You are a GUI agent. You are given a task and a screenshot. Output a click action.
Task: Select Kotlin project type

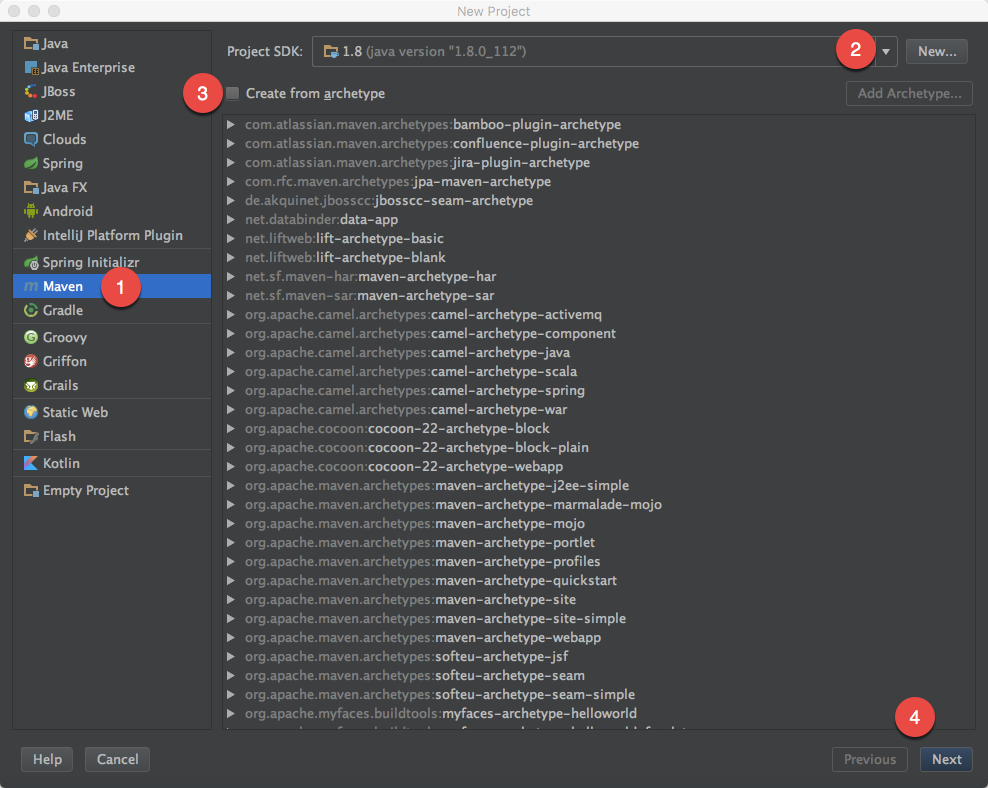(x=112, y=463)
